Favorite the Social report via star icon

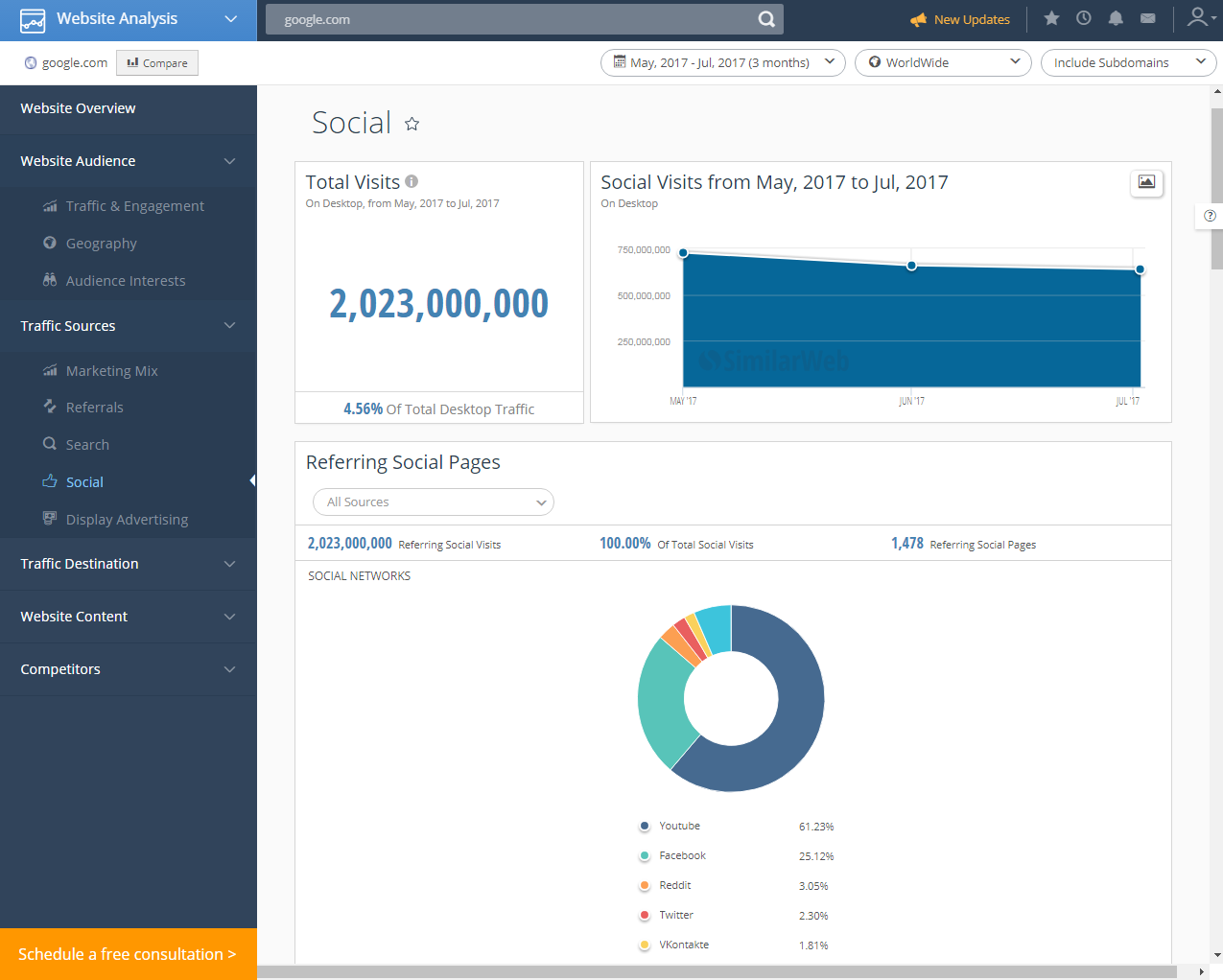(x=412, y=124)
